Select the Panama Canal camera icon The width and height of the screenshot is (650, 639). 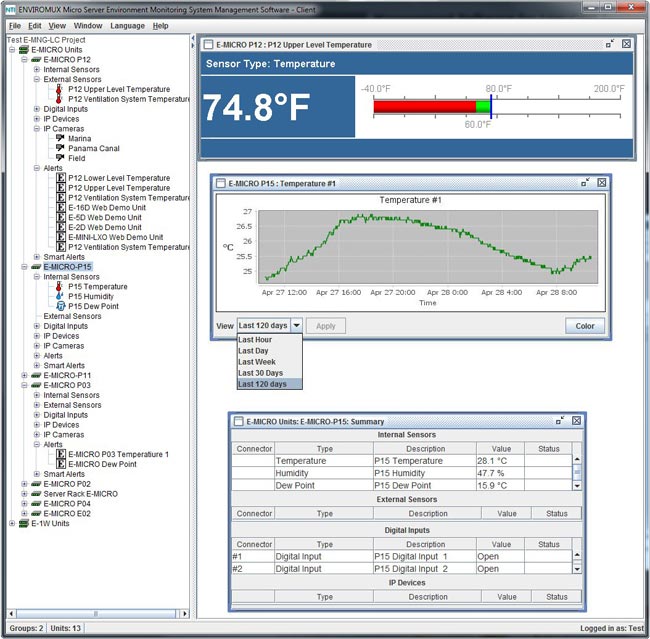pyautogui.click(x=60, y=148)
